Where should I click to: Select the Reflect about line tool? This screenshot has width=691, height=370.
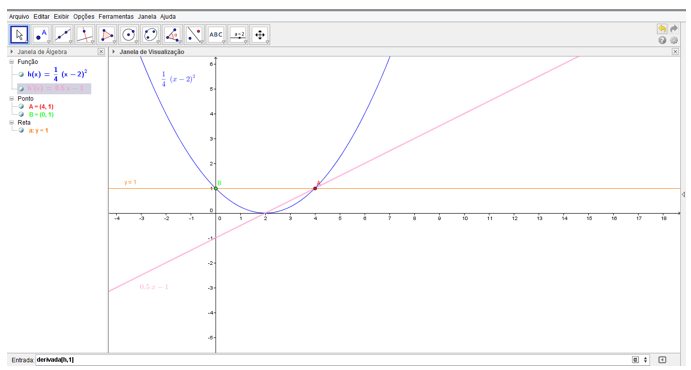[x=194, y=35]
